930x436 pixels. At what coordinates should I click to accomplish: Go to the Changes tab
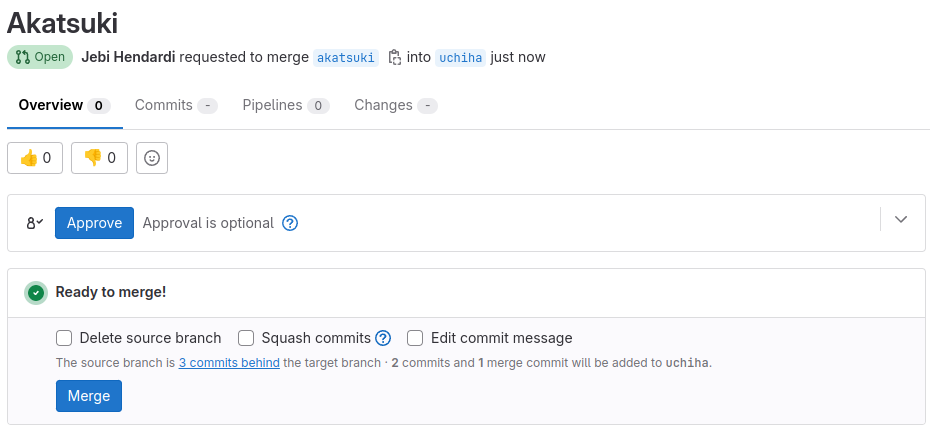[395, 105]
